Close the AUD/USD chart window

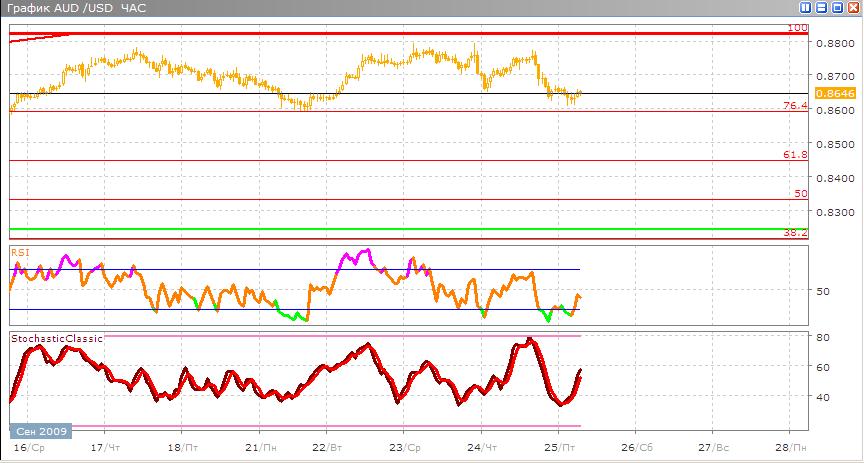coord(851,7)
